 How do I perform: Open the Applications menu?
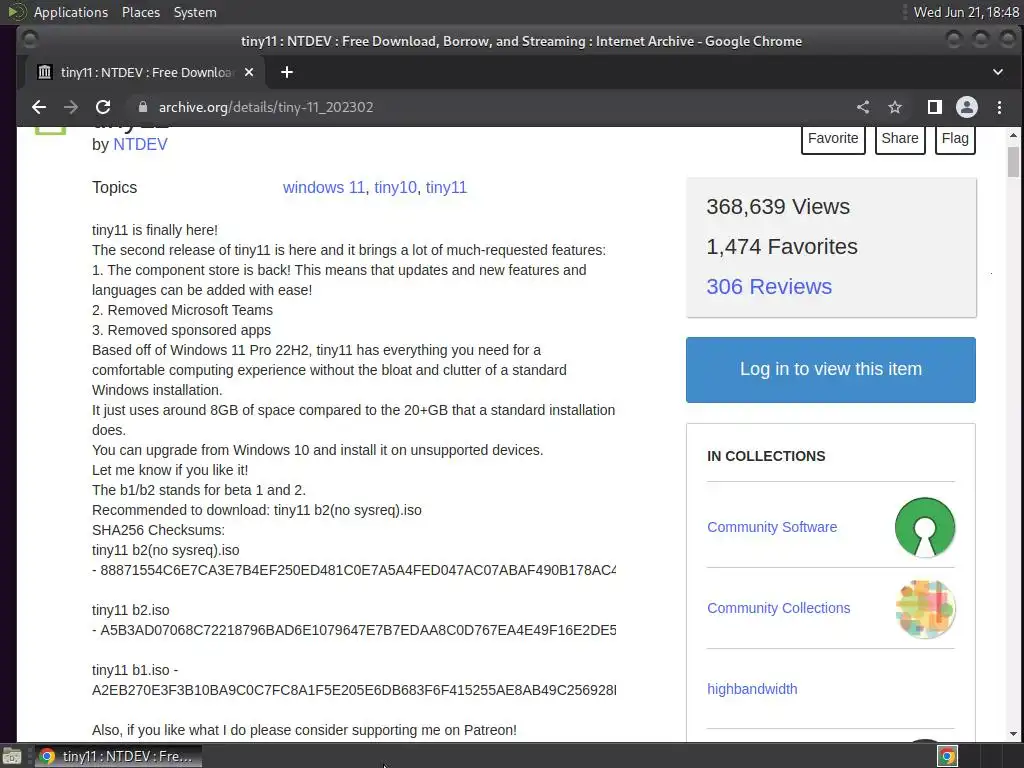pyautogui.click(x=71, y=12)
